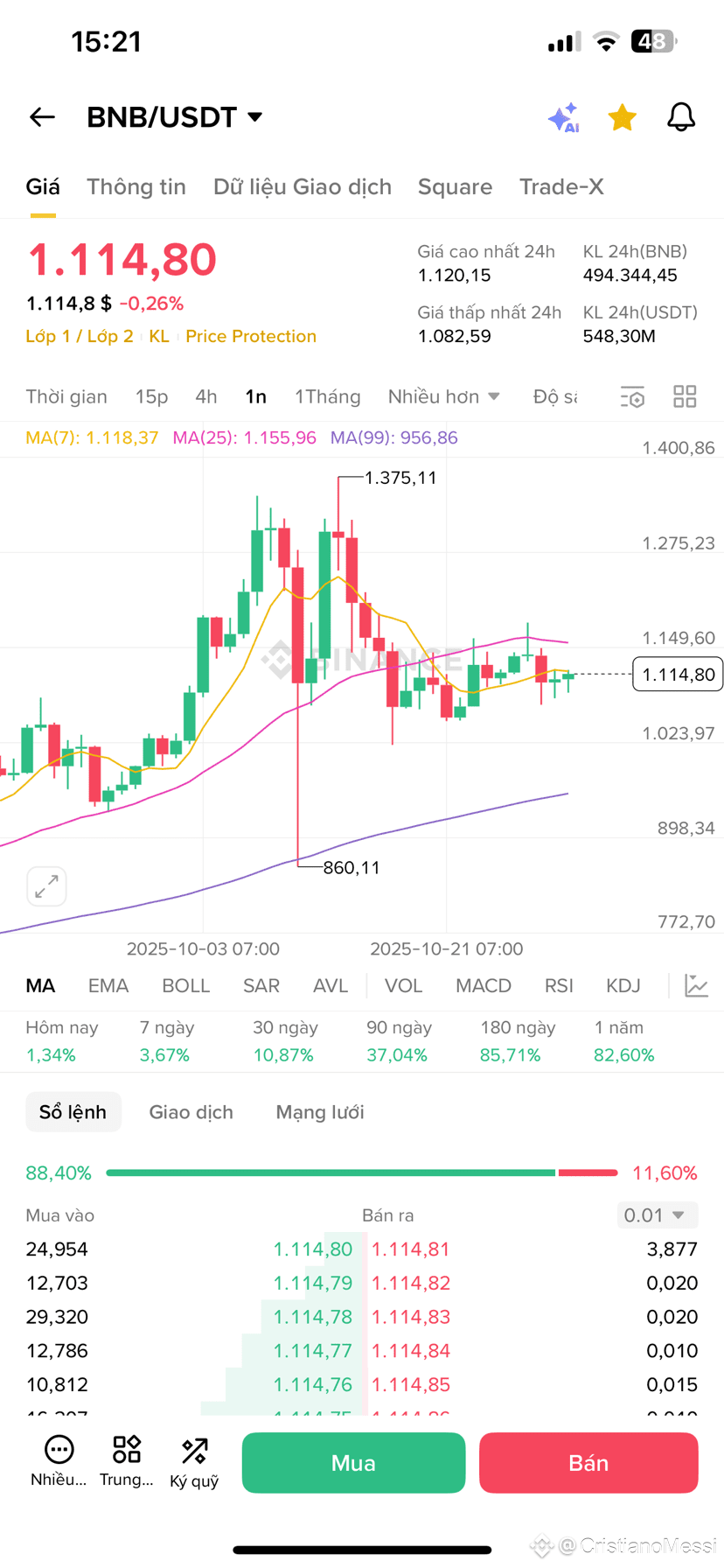
Task: Open the Dữ liệu Giao dịch tab
Action: [x=303, y=186]
